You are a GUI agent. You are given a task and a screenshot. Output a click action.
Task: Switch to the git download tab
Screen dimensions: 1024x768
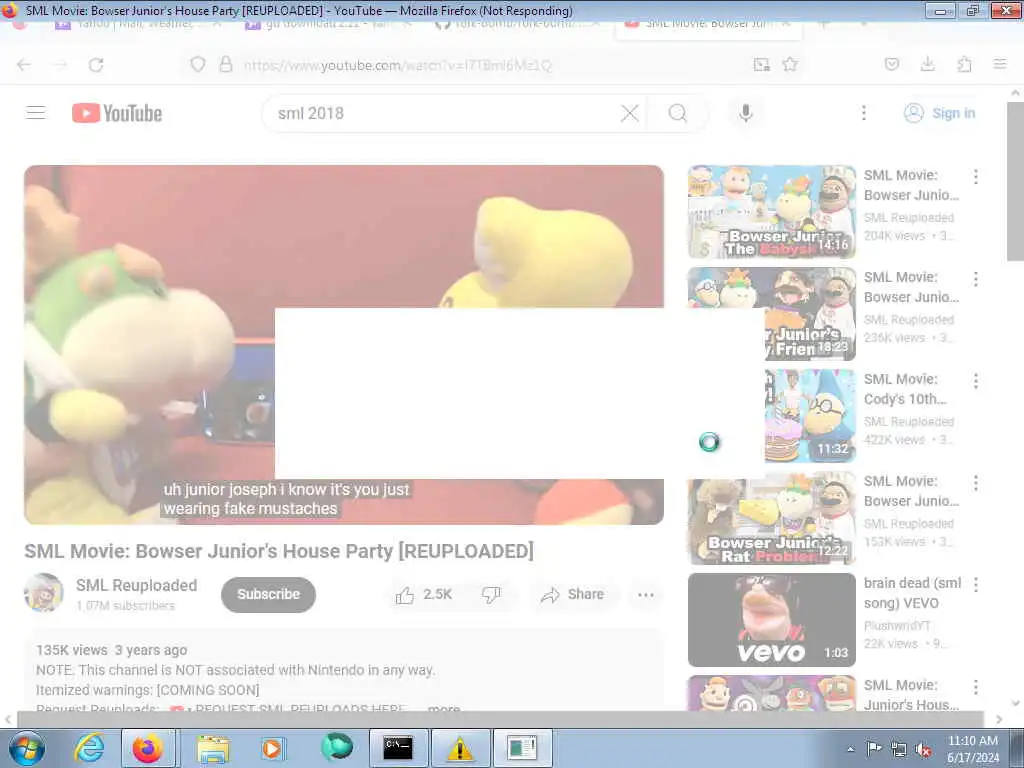pos(327,24)
